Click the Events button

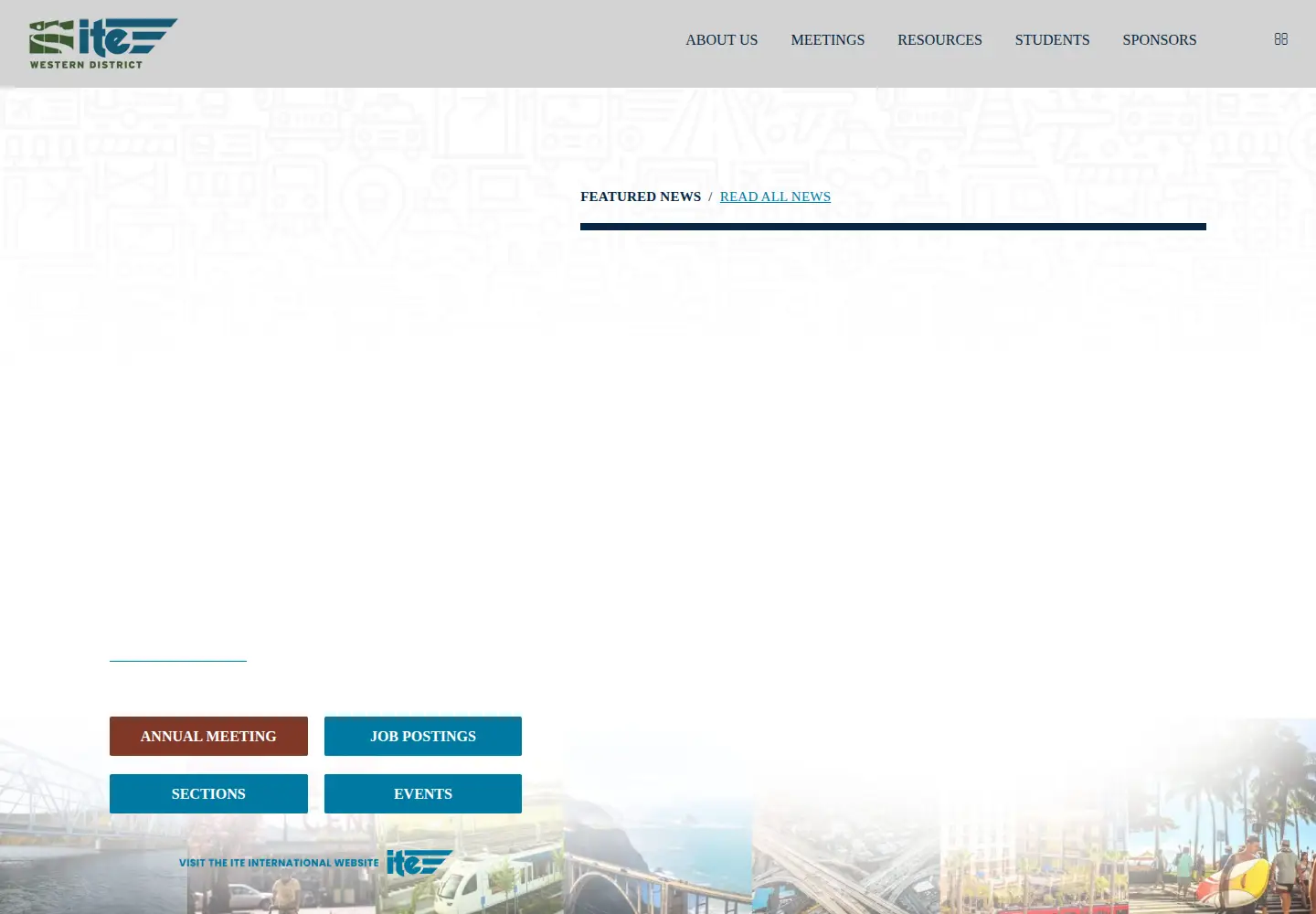pos(423,794)
